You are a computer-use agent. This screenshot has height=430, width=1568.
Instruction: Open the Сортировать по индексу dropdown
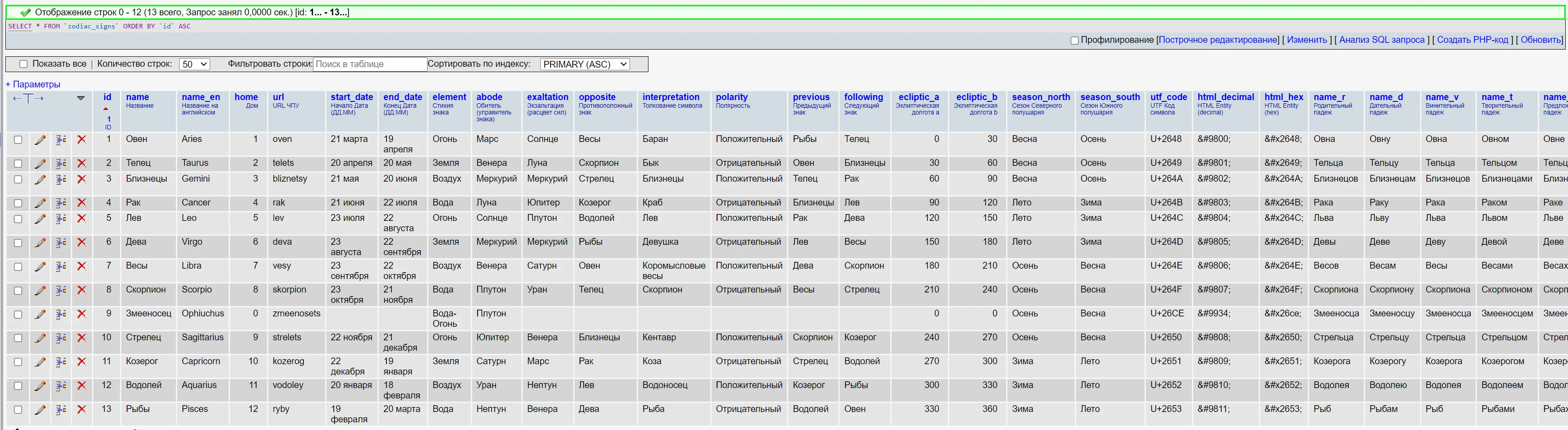pyautogui.click(x=585, y=64)
